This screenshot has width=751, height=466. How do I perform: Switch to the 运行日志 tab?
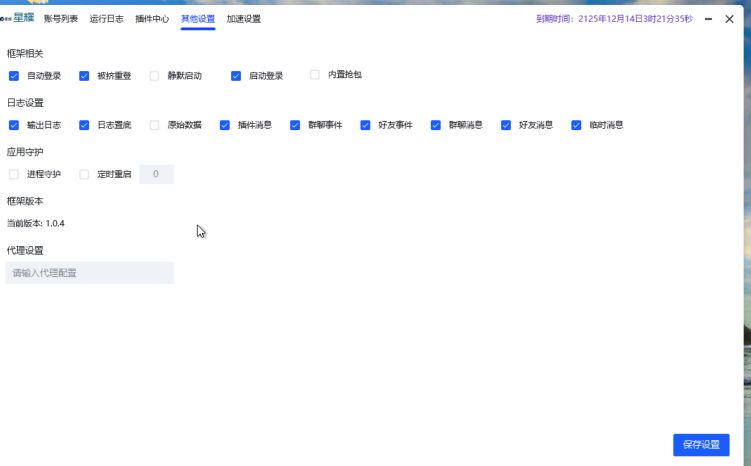(106, 19)
